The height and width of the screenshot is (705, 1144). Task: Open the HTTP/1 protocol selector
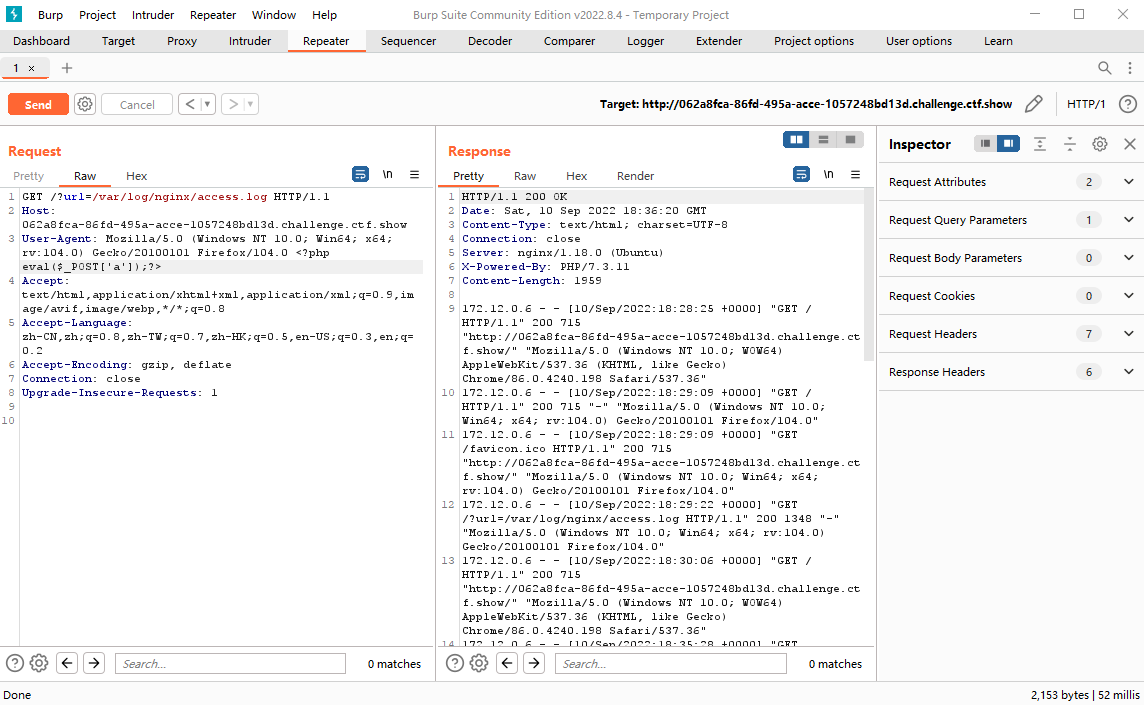(1086, 104)
